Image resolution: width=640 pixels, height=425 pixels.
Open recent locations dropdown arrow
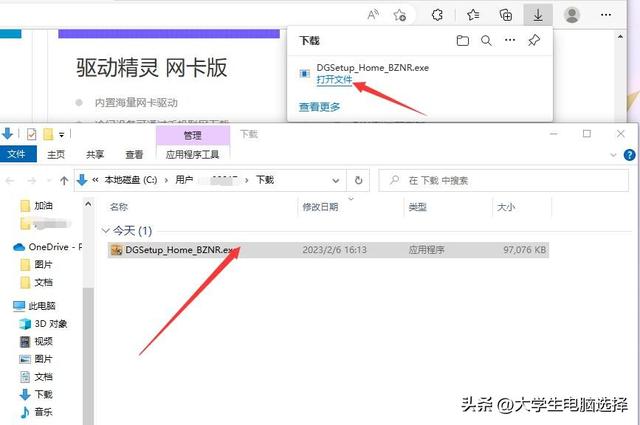point(49,180)
